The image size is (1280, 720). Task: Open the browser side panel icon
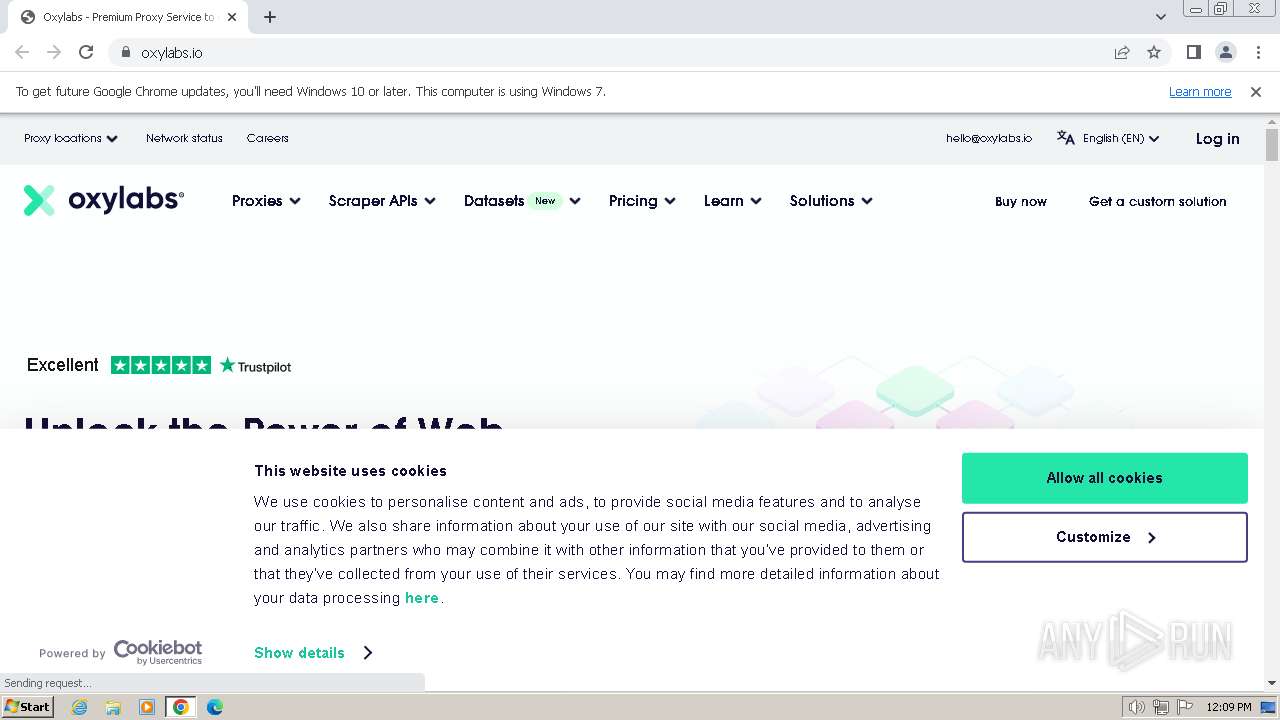1193,52
